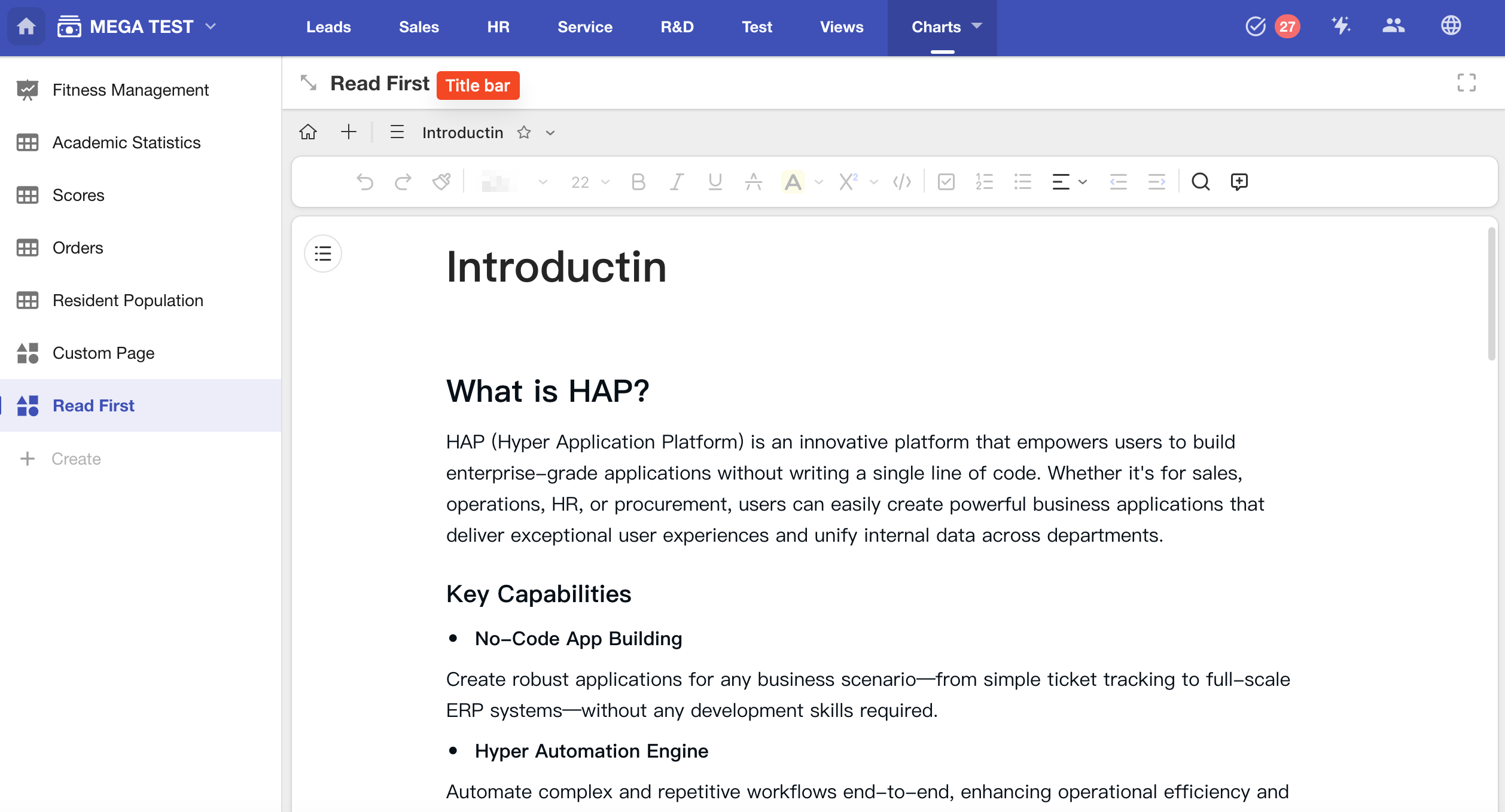Click the format painter brush icon
Viewport: 1505px width, 812px height.
click(x=441, y=182)
